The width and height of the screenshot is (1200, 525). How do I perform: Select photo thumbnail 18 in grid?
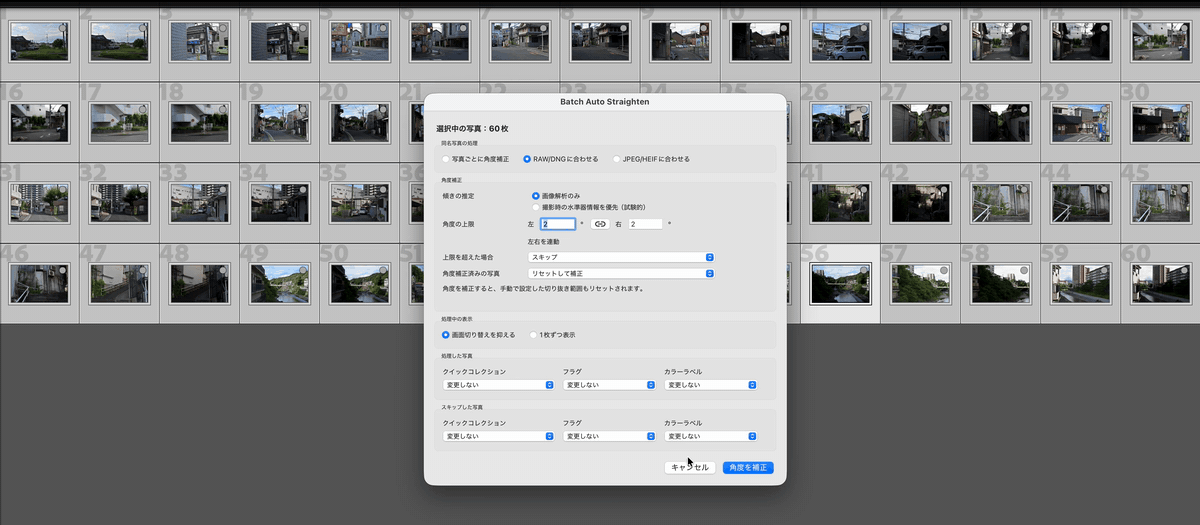[x=199, y=122]
